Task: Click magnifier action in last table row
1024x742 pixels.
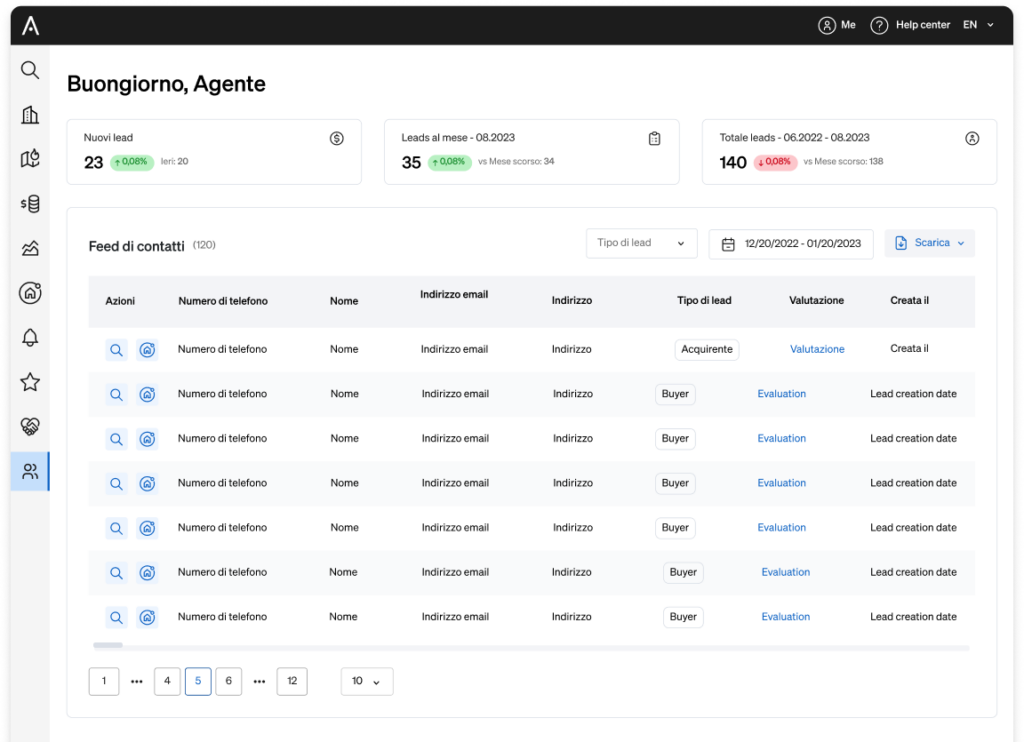Action: (116, 617)
